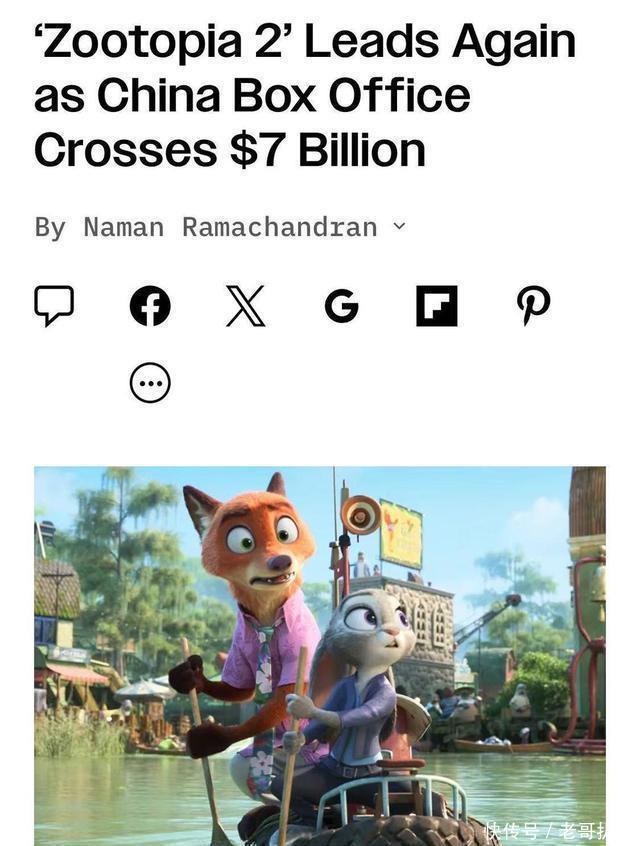This screenshot has height=846, width=640.
Task: Open the comments speech bubble icon
Action: (54, 305)
